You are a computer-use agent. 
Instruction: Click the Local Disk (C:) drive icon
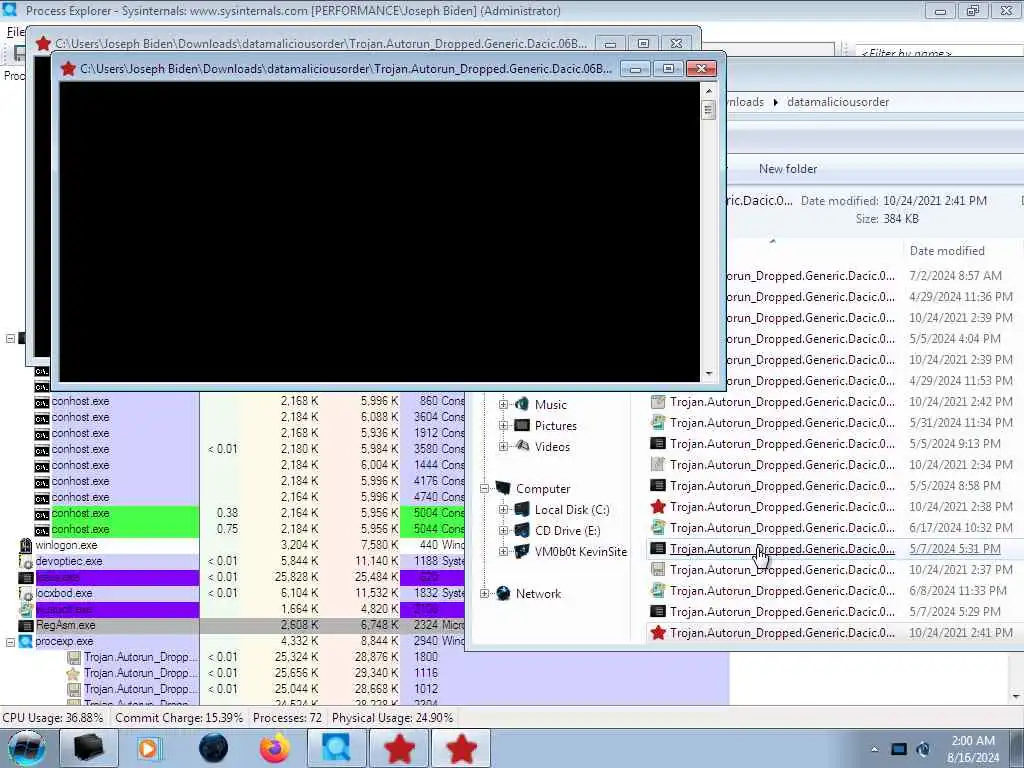[521, 509]
